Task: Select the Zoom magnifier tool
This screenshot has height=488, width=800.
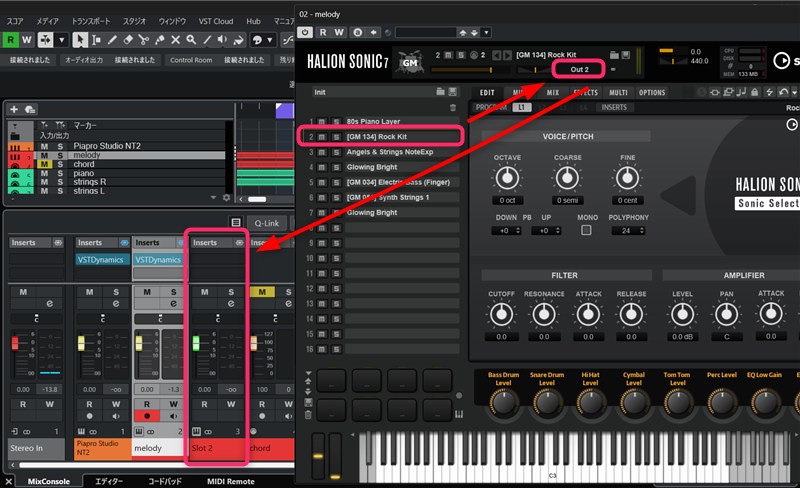Action: tap(191, 40)
